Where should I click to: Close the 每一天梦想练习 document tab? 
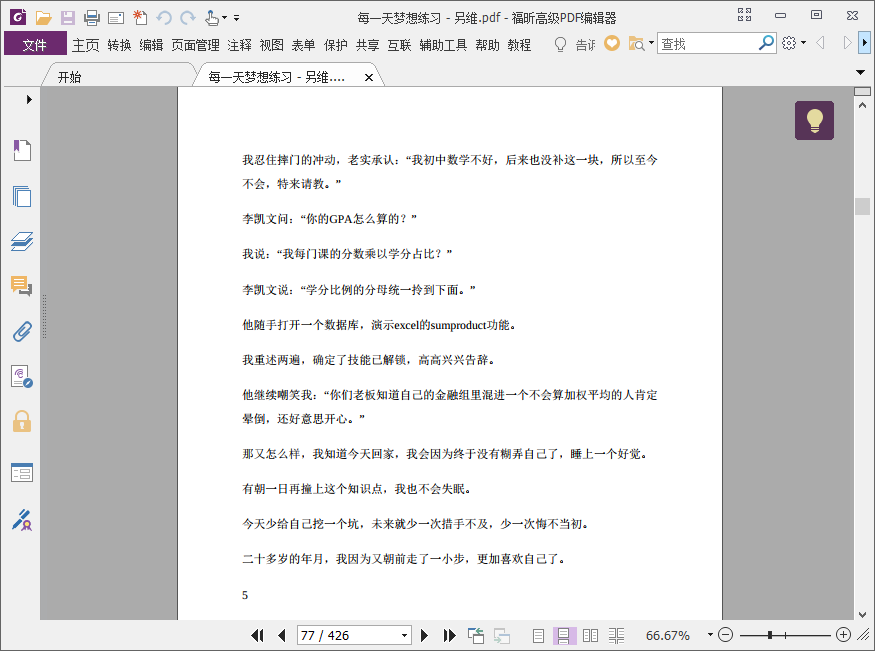pyautogui.click(x=369, y=78)
